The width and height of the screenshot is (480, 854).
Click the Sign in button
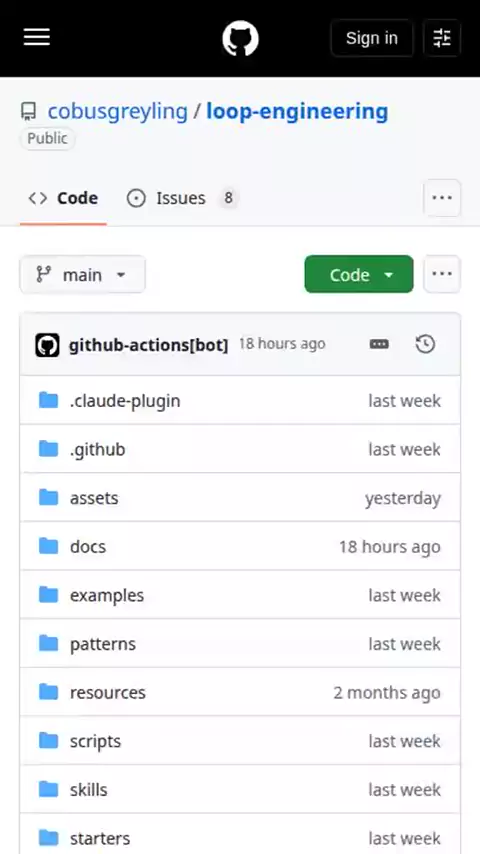point(372,38)
